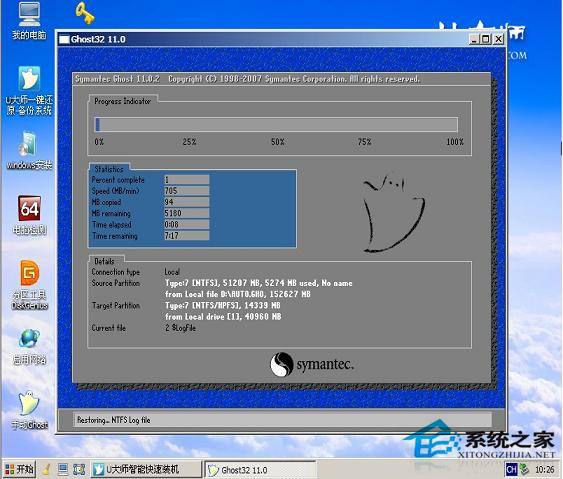Open the windows安装 desktop shortcut

click(x=29, y=150)
